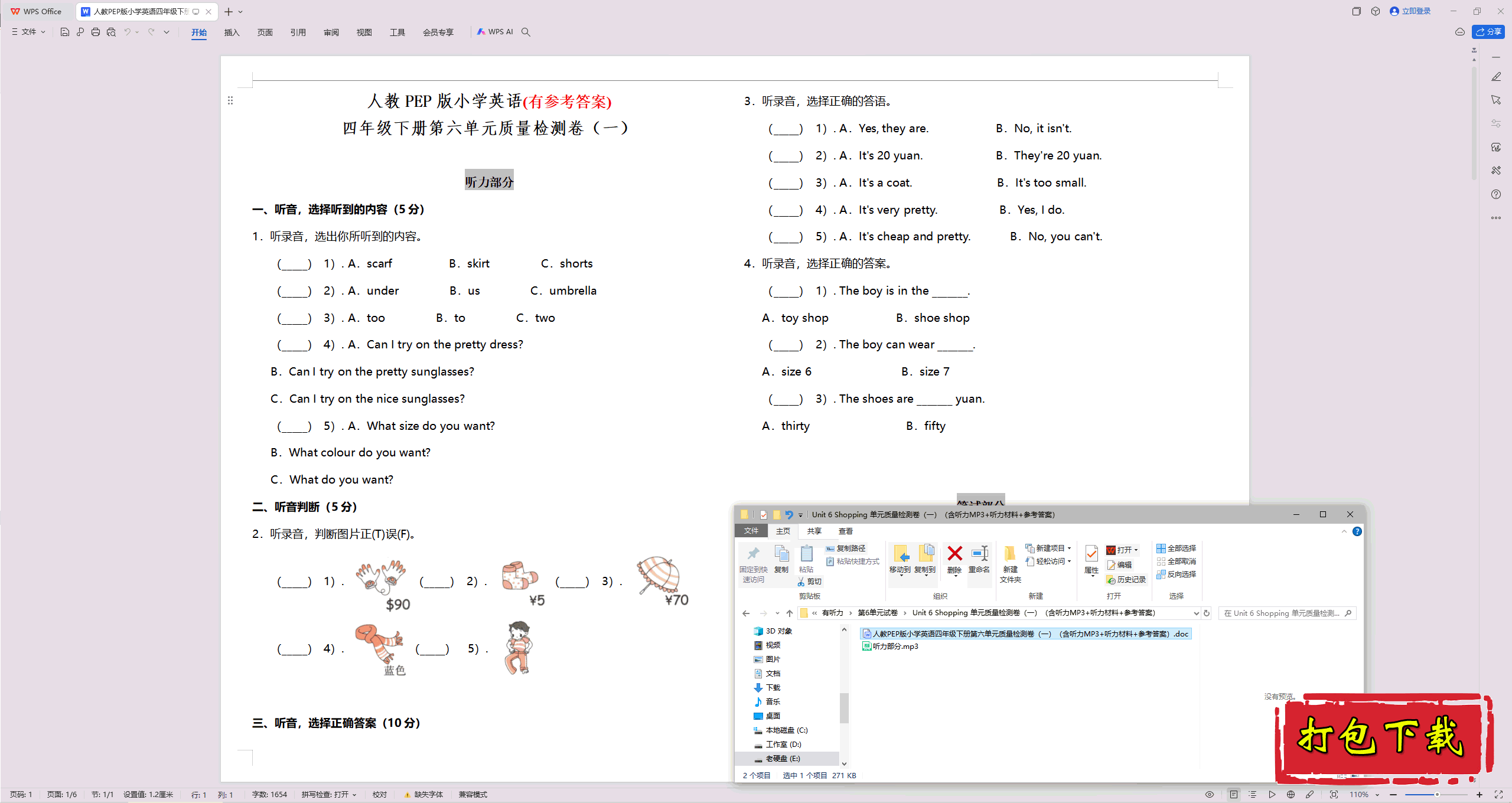
Task: Open Print Preview in WPS toolbar
Action: (111, 32)
